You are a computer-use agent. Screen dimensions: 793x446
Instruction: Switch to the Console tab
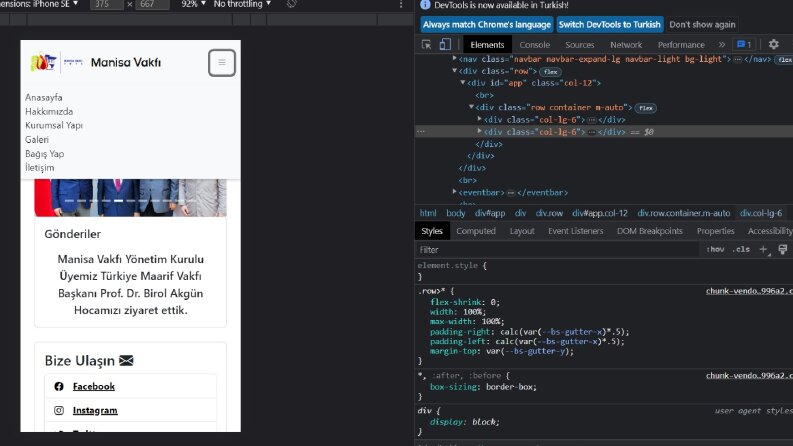click(535, 44)
